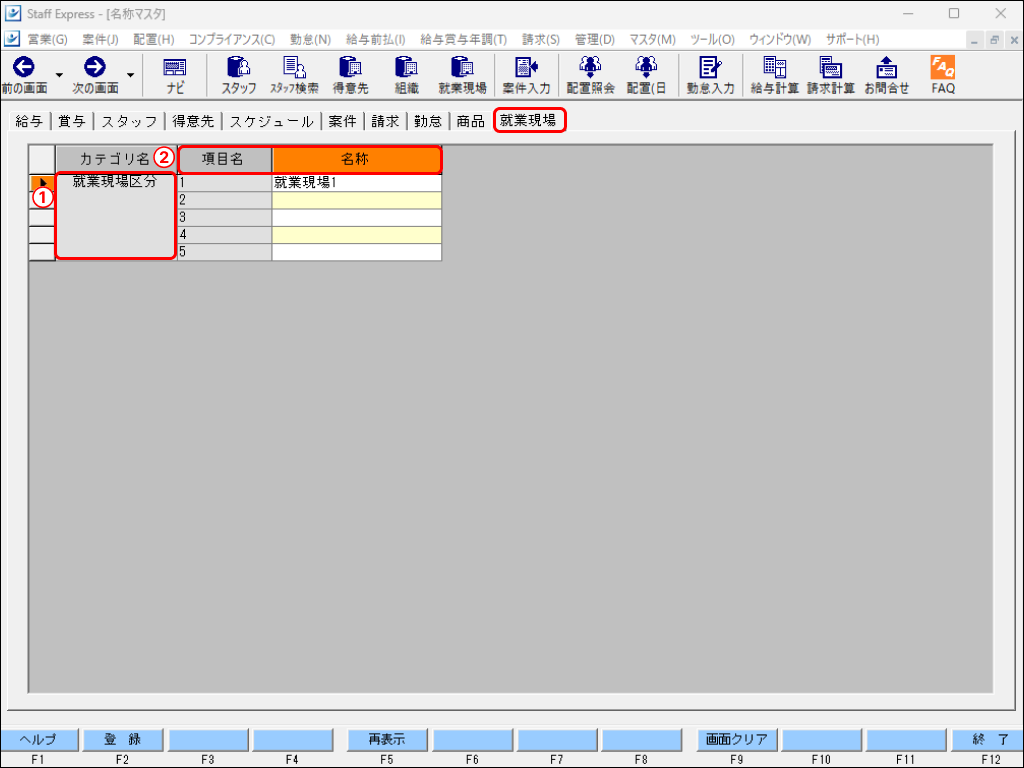Switch to the 案件 tab
The image size is (1024, 768).
pyautogui.click(x=342, y=121)
